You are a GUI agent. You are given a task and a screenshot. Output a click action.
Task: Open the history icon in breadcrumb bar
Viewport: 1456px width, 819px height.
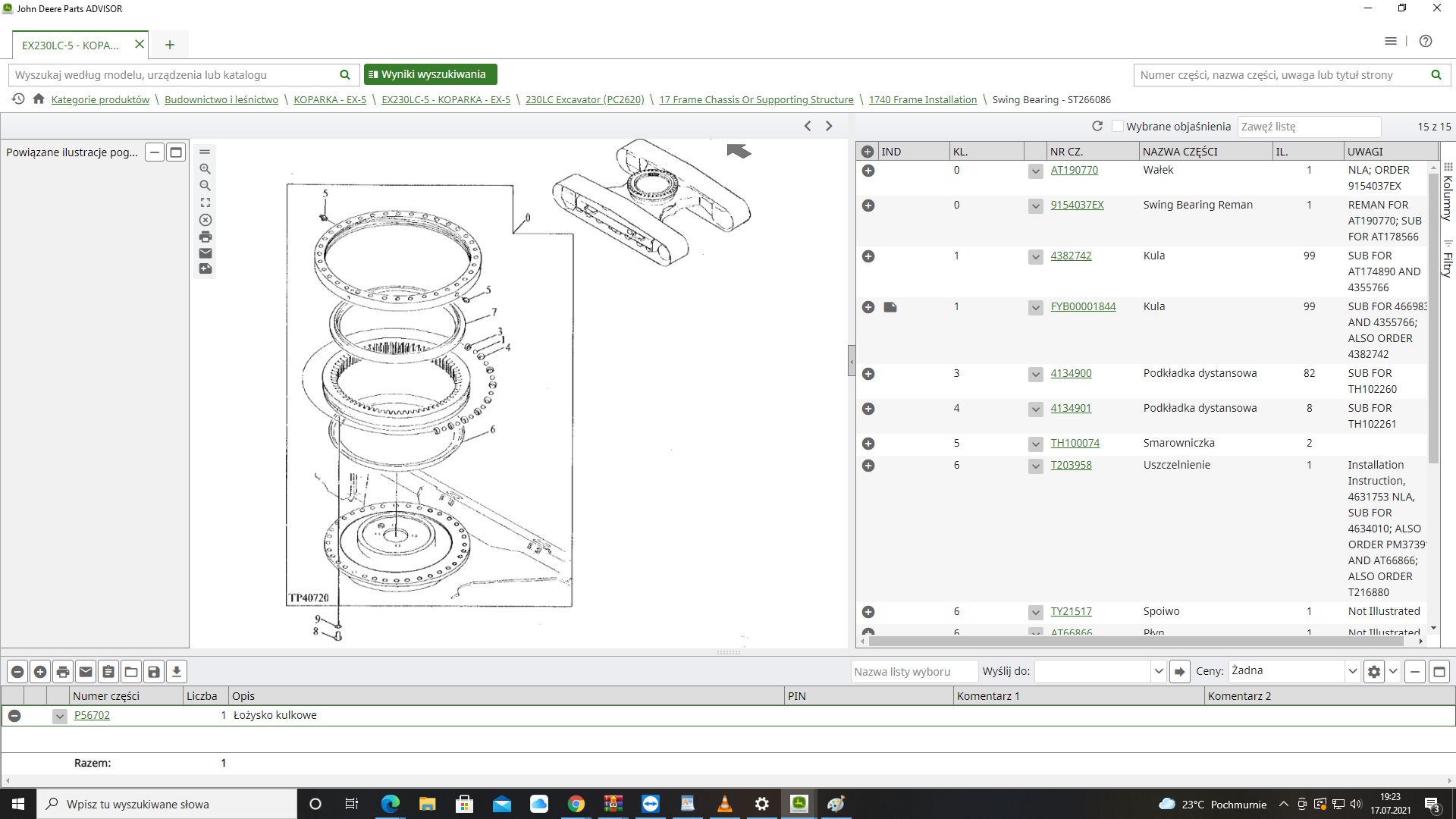(18, 99)
